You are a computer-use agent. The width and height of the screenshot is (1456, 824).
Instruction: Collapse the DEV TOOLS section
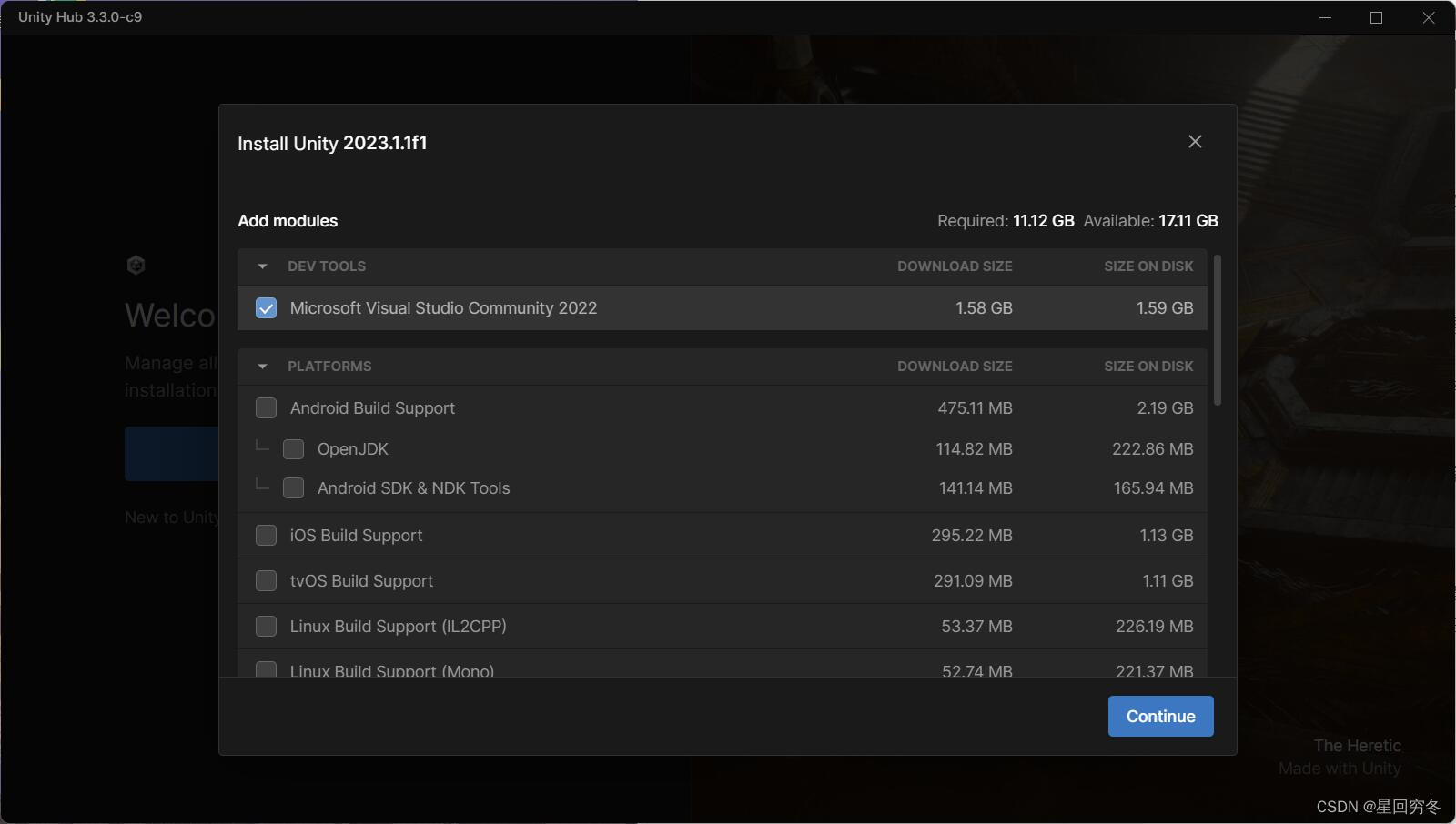263,266
